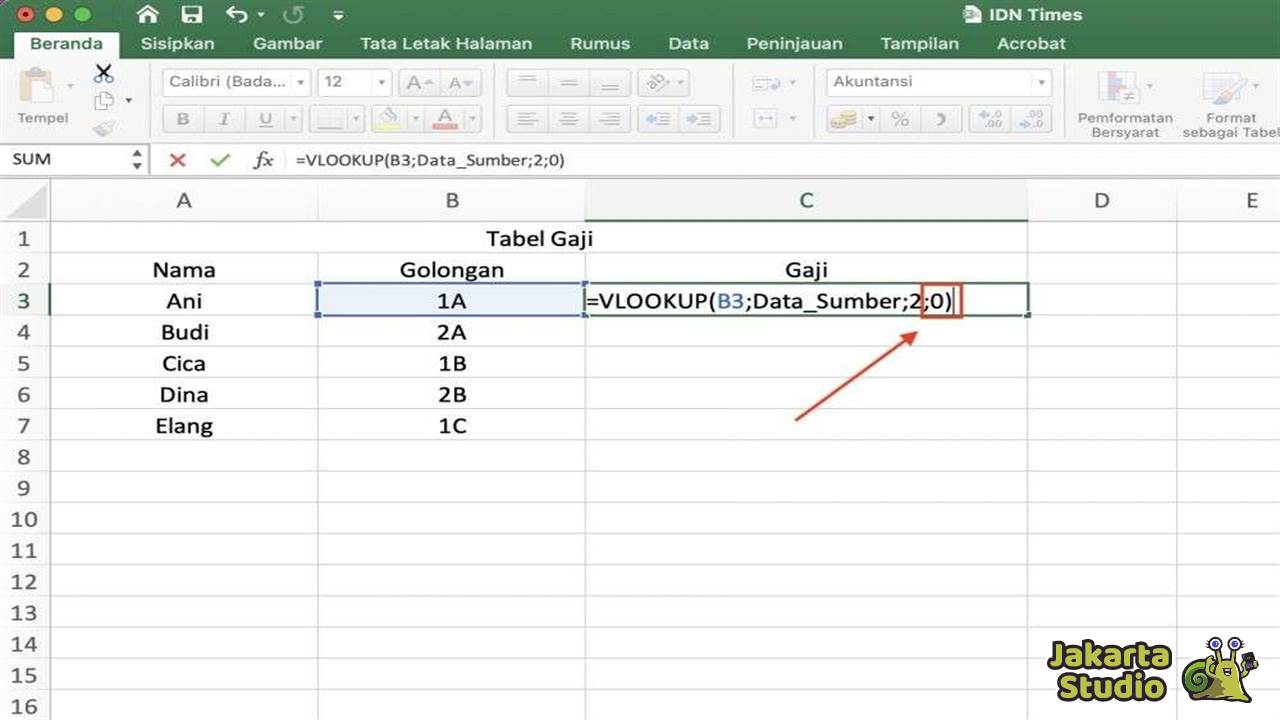Click the Cut (scissors) icon
This screenshot has height=720, width=1280.
[x=103, y=75]
